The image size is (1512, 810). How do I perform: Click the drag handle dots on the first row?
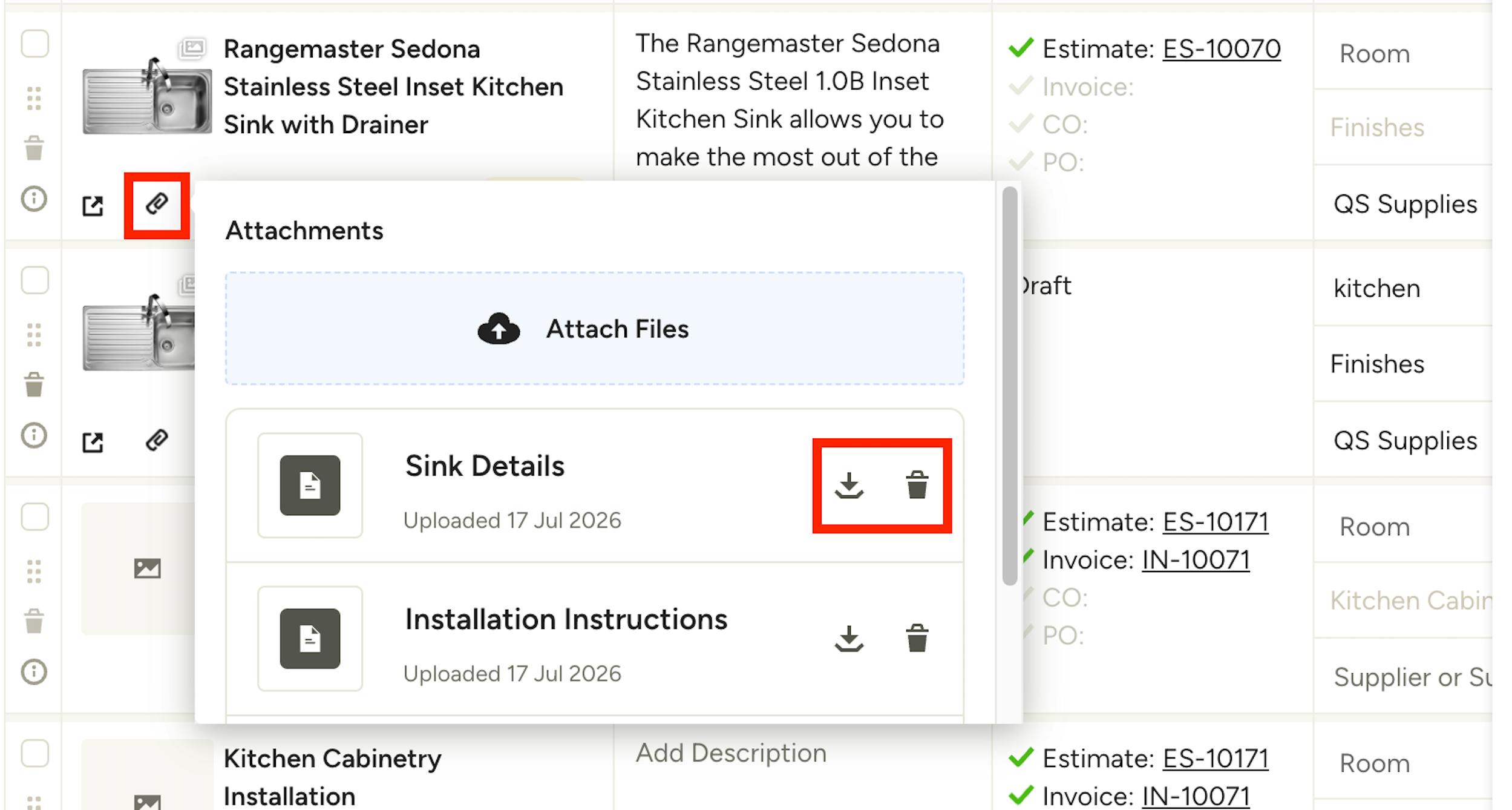point(34,98)
